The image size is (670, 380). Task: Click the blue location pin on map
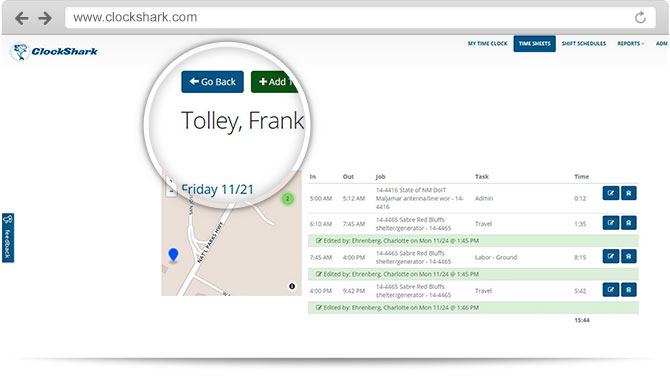(173, 254)
